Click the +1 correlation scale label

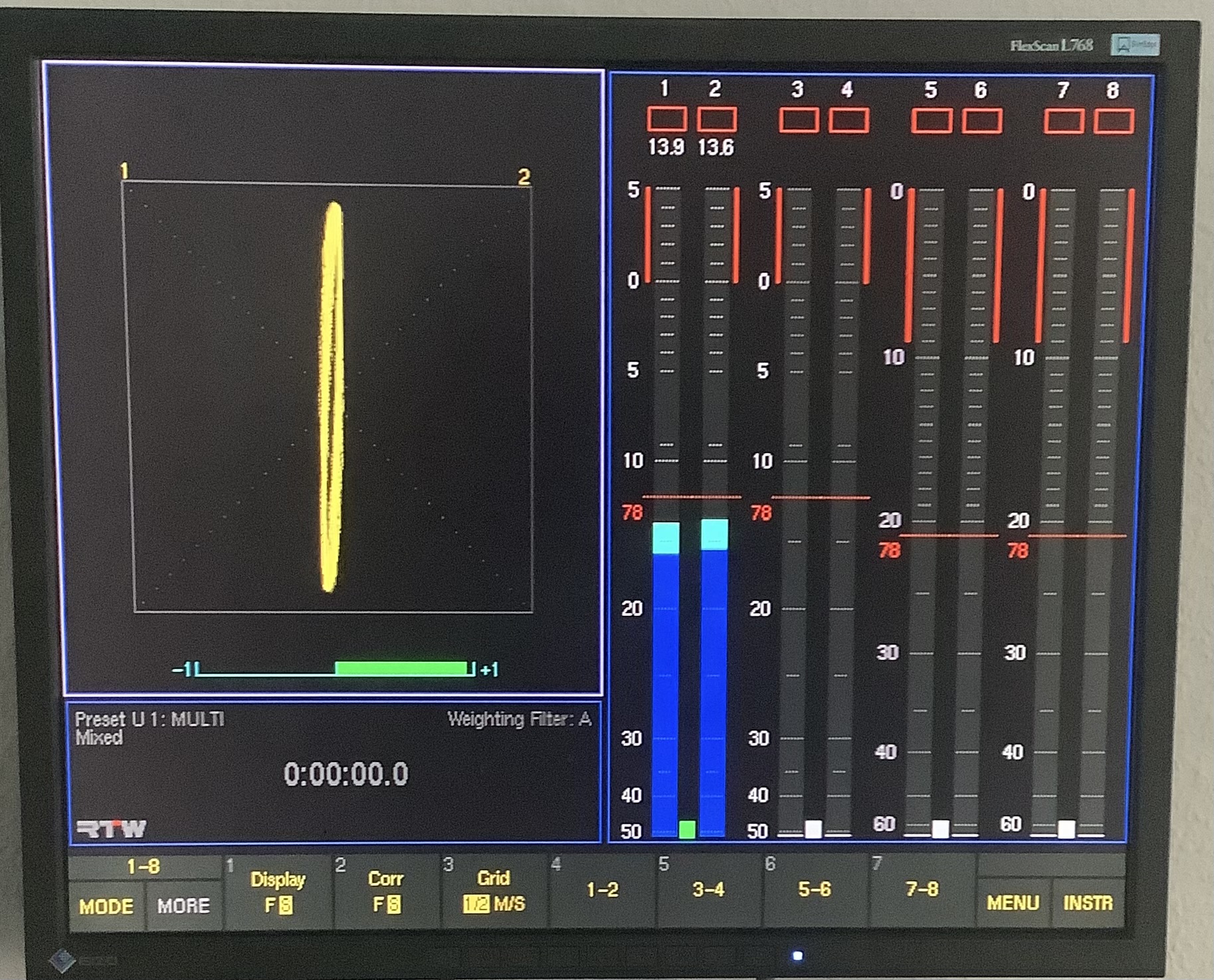[489, 670]
